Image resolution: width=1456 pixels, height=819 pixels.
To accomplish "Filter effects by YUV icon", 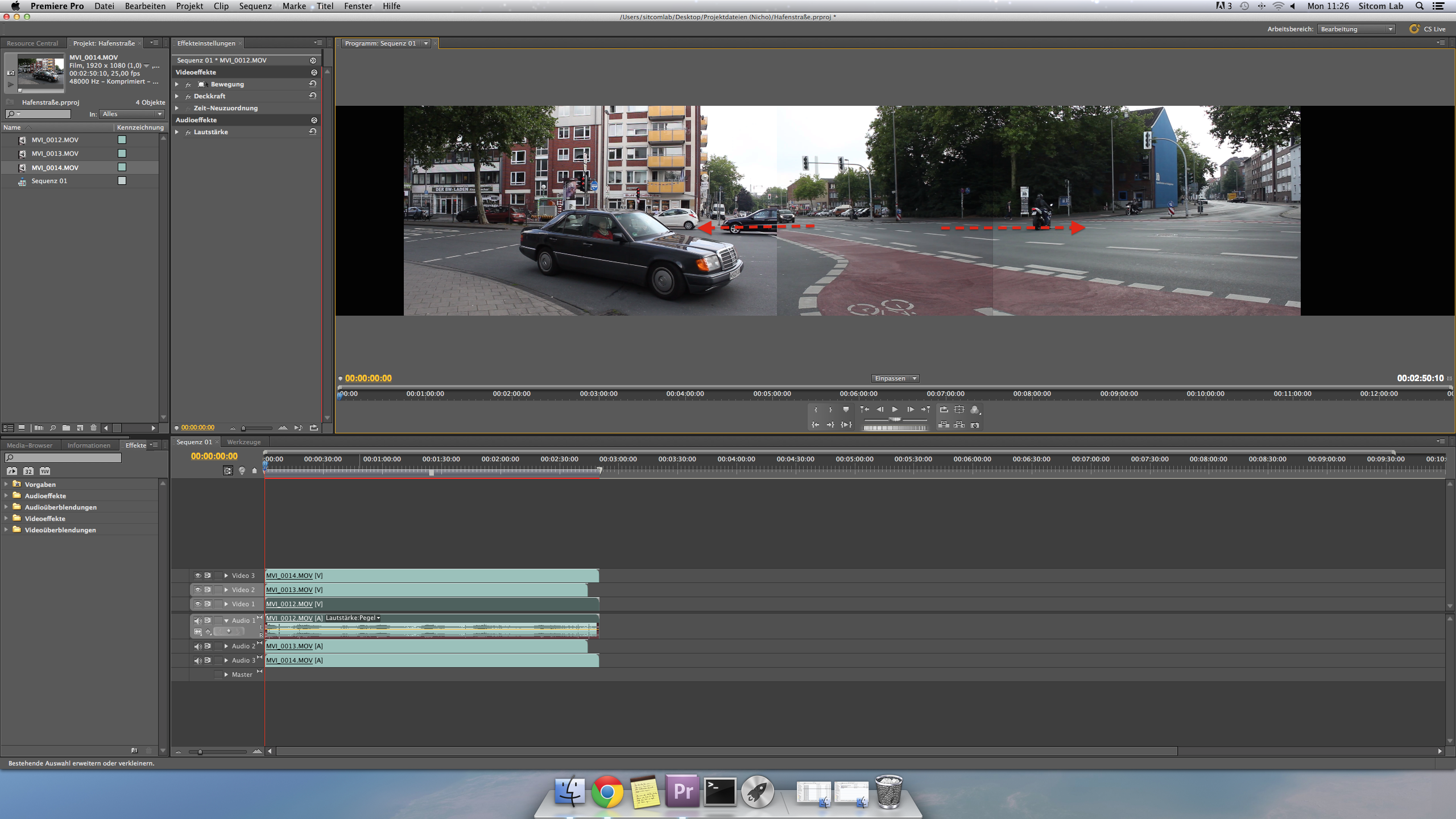I will (x=45, y=471).
